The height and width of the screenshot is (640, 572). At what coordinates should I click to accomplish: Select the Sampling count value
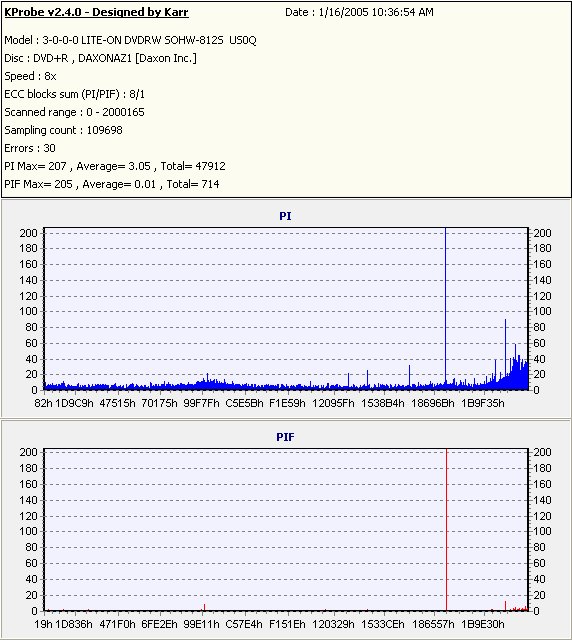point(105,130)
